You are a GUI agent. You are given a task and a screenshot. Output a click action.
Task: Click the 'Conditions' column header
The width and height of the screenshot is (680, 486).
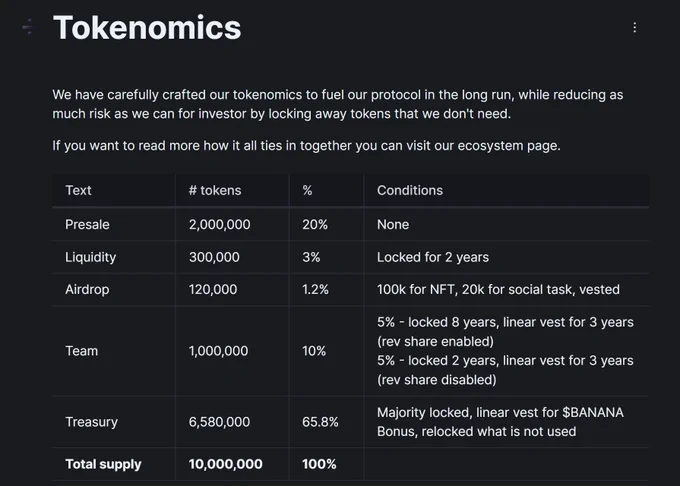click(x=410, y=190)
